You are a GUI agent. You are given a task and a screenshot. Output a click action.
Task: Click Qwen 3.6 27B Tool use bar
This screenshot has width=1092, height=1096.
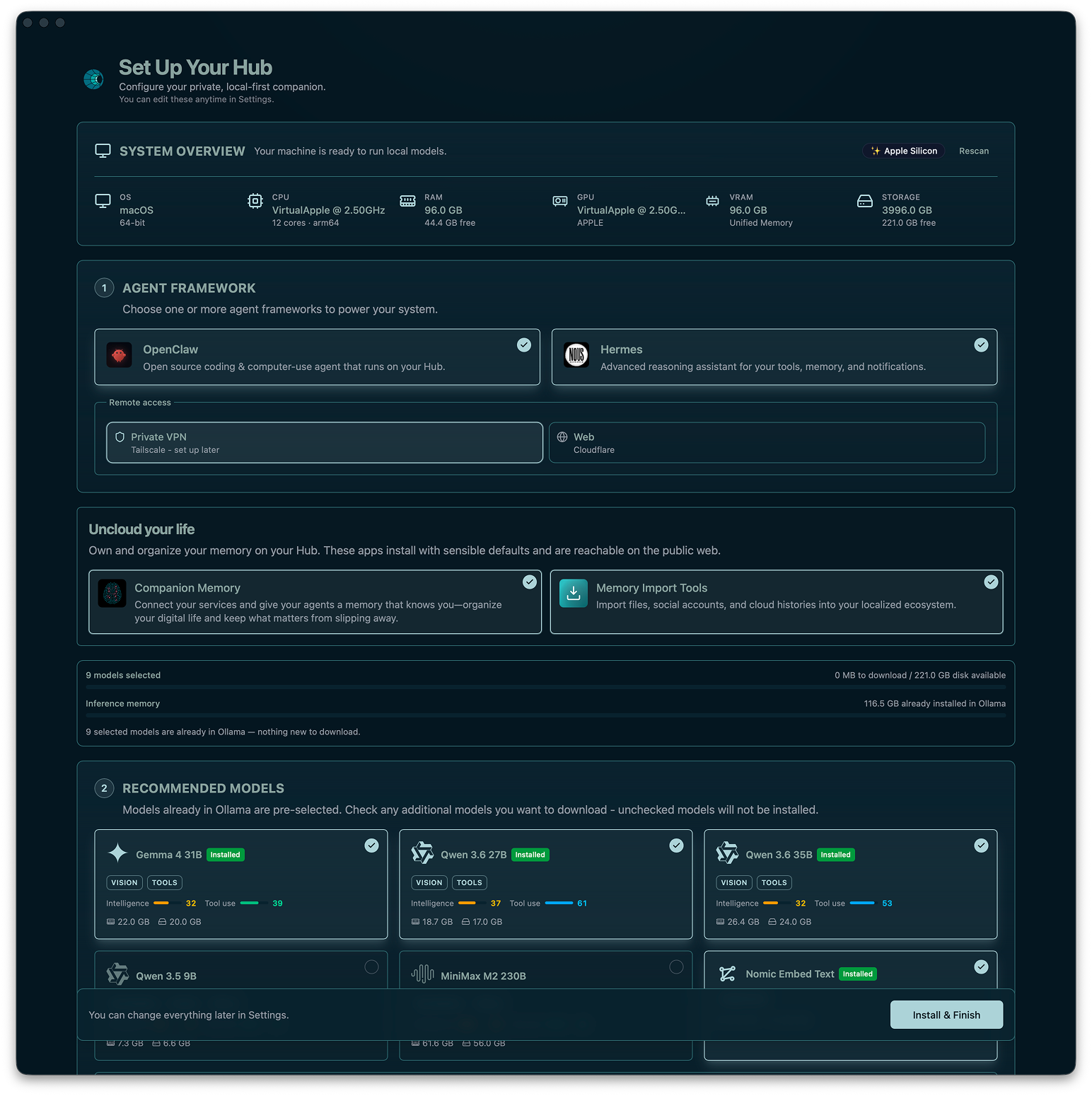[x=559, y=903]
